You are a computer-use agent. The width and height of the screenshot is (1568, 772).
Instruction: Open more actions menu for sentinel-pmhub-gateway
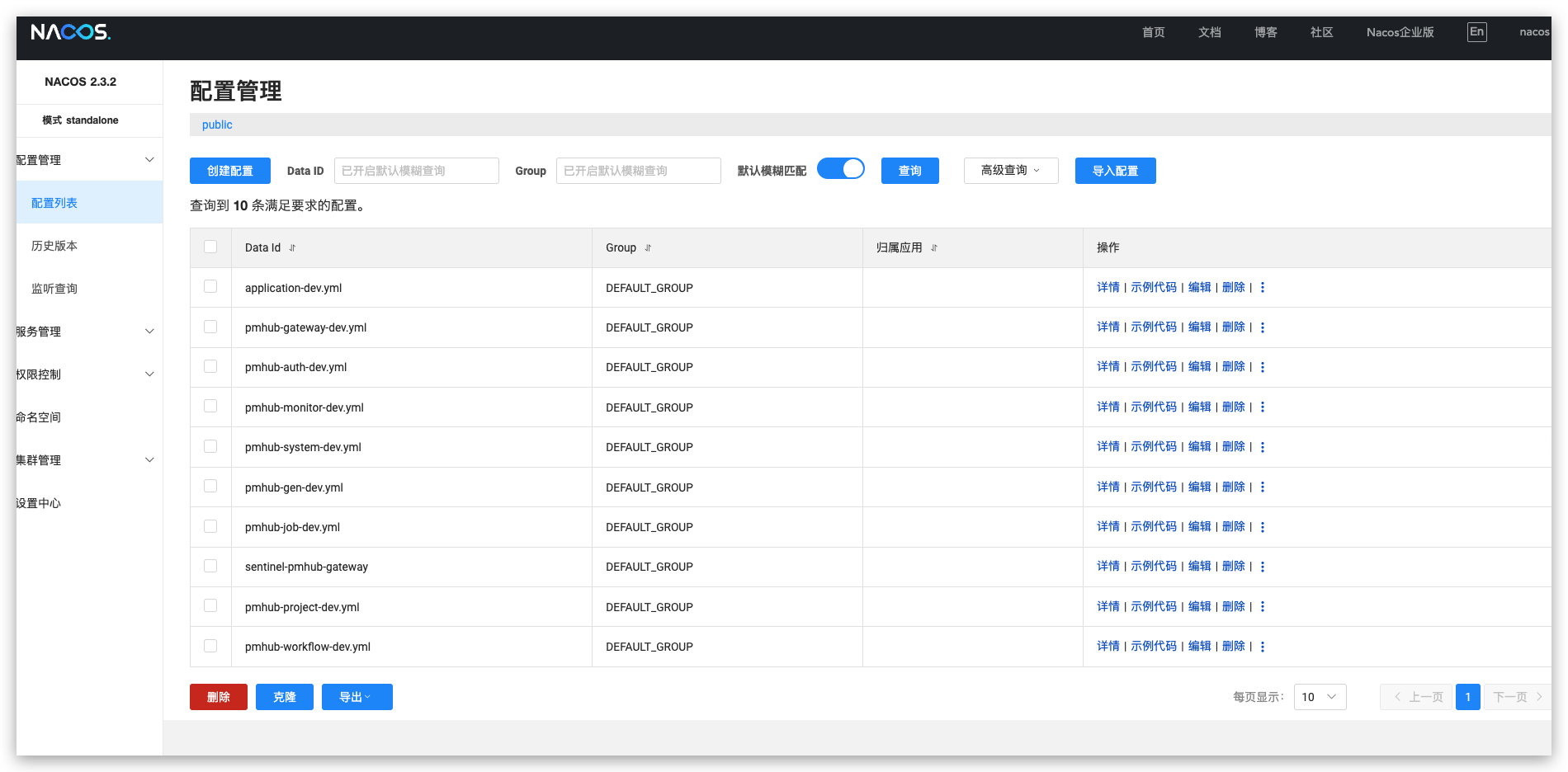coord(1263,567)
